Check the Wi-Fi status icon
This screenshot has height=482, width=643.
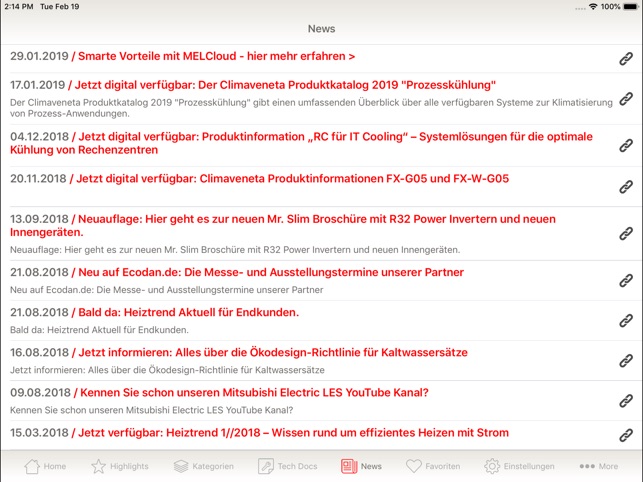point(593,7)
